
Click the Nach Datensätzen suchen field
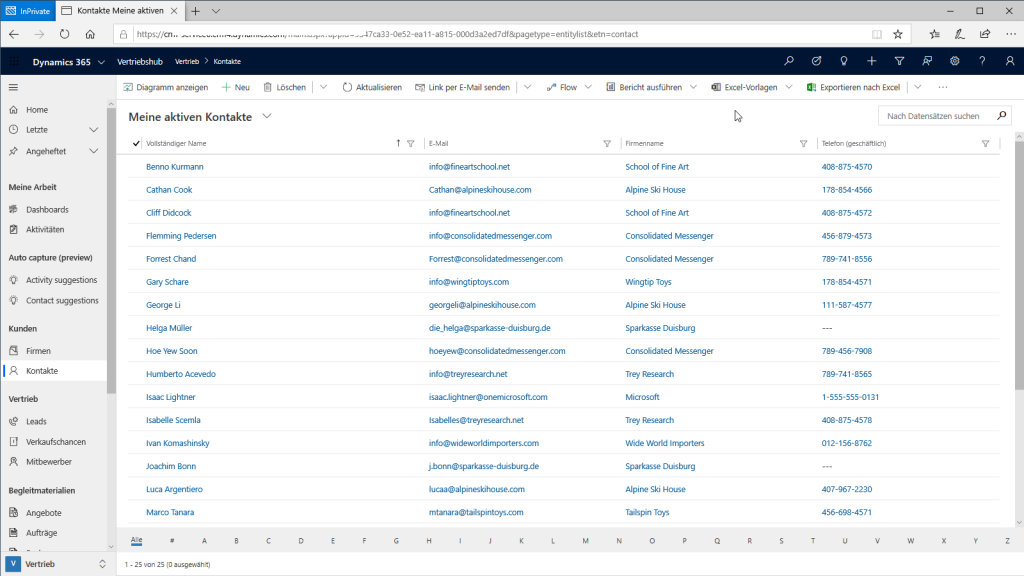(x=934, y=116)
